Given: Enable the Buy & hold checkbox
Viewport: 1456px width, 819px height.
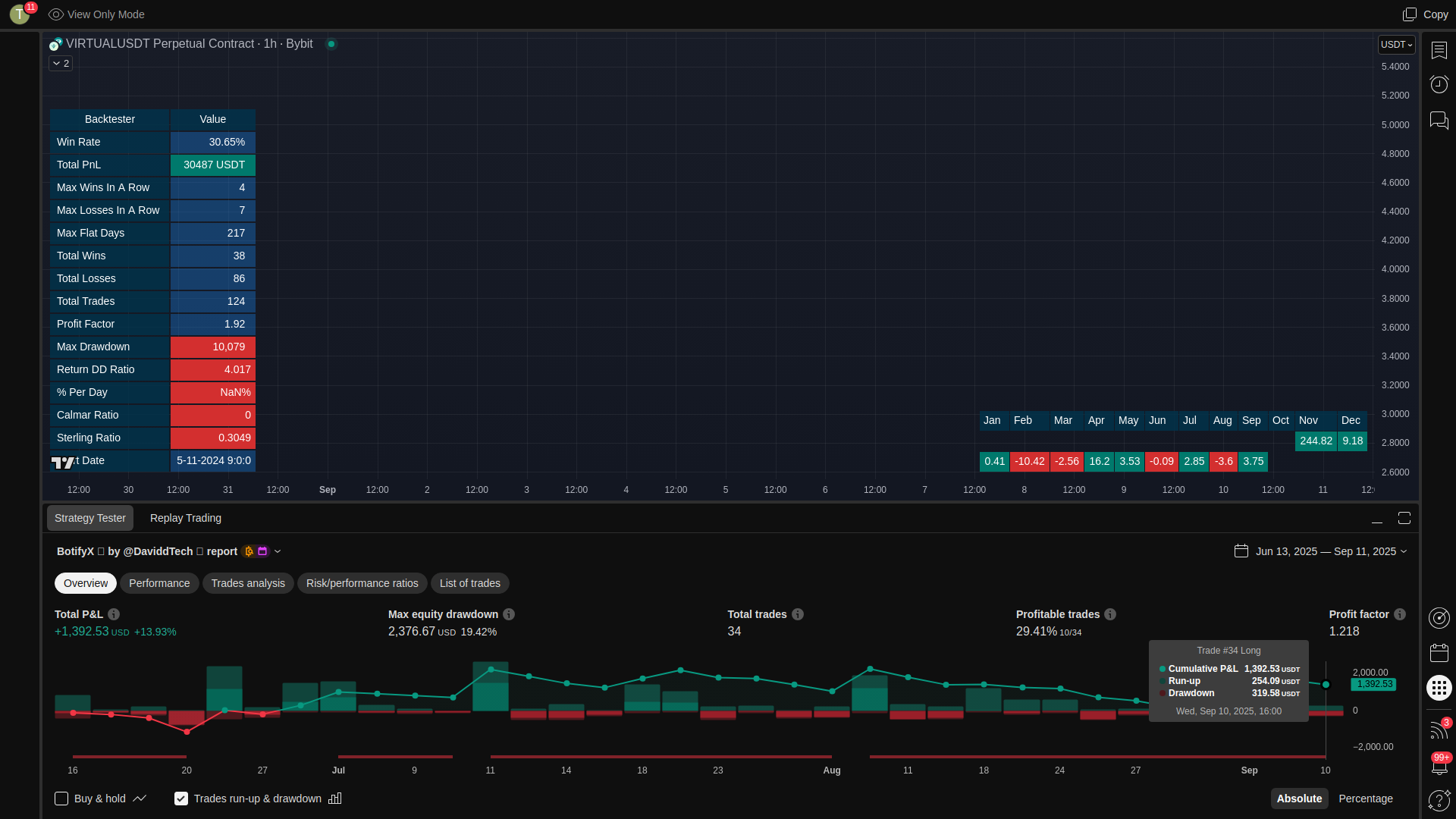Looking at the screenshot, I should (x=61, y=799).
